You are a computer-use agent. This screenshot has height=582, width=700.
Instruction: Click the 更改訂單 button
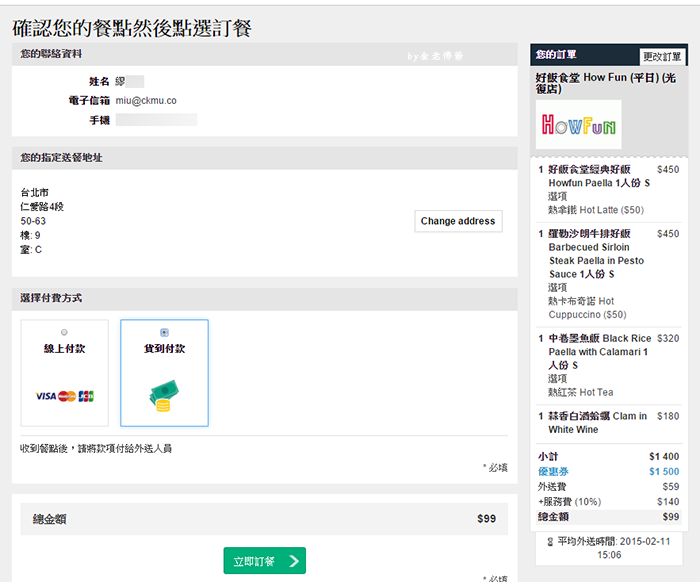(x=662, y=57)
